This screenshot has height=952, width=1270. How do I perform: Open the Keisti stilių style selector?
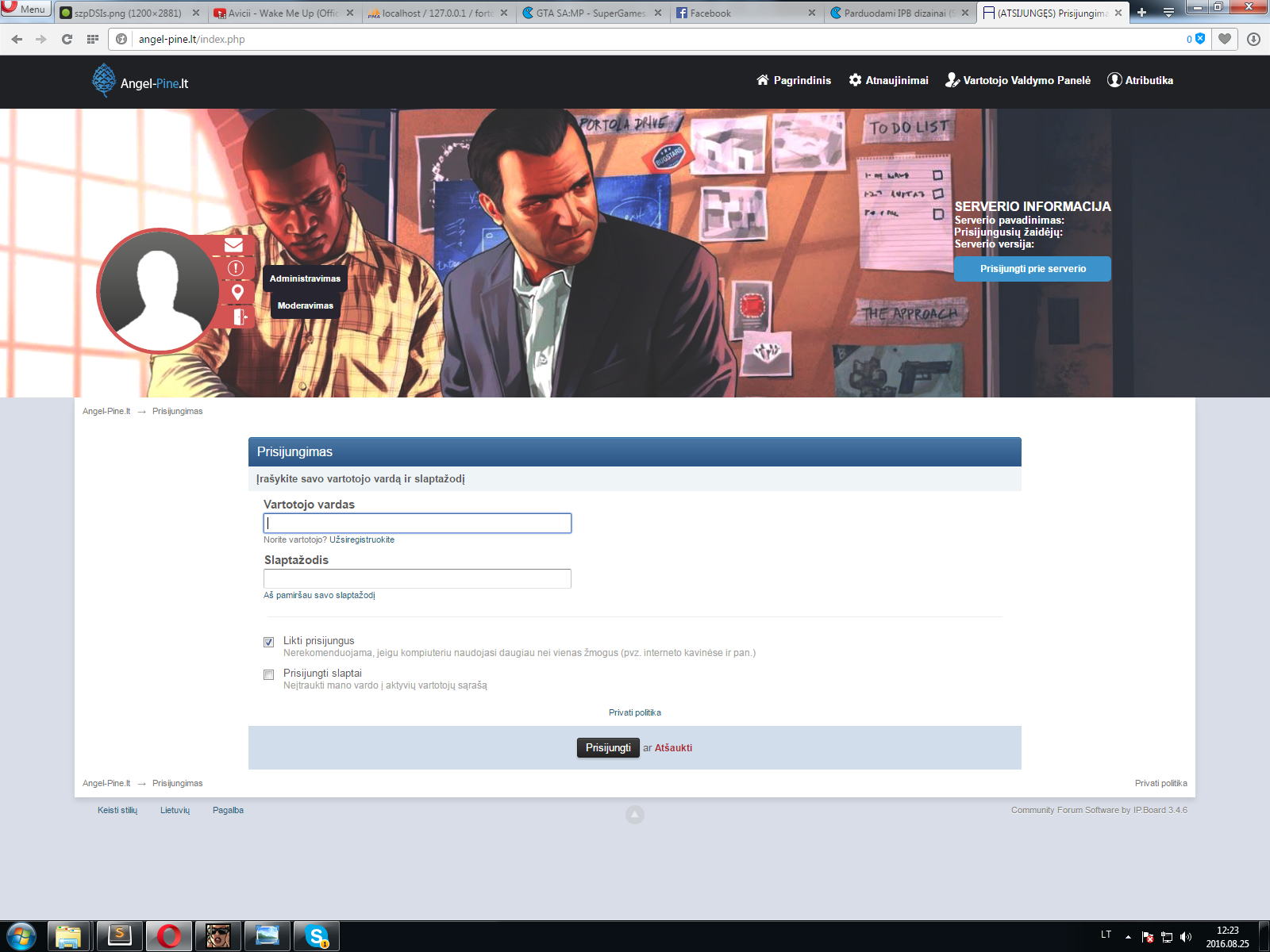(x=117, y=810)
